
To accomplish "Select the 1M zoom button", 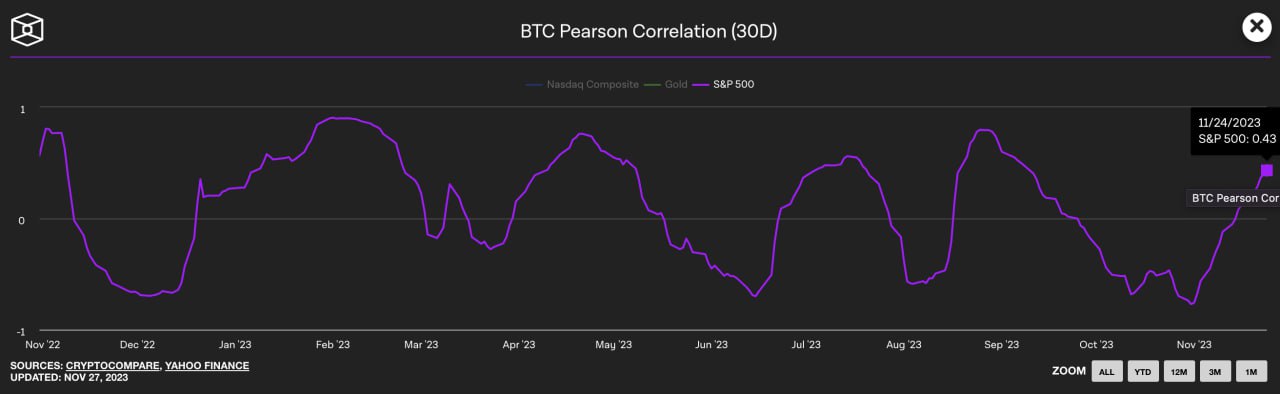I will pos(1251,371).
